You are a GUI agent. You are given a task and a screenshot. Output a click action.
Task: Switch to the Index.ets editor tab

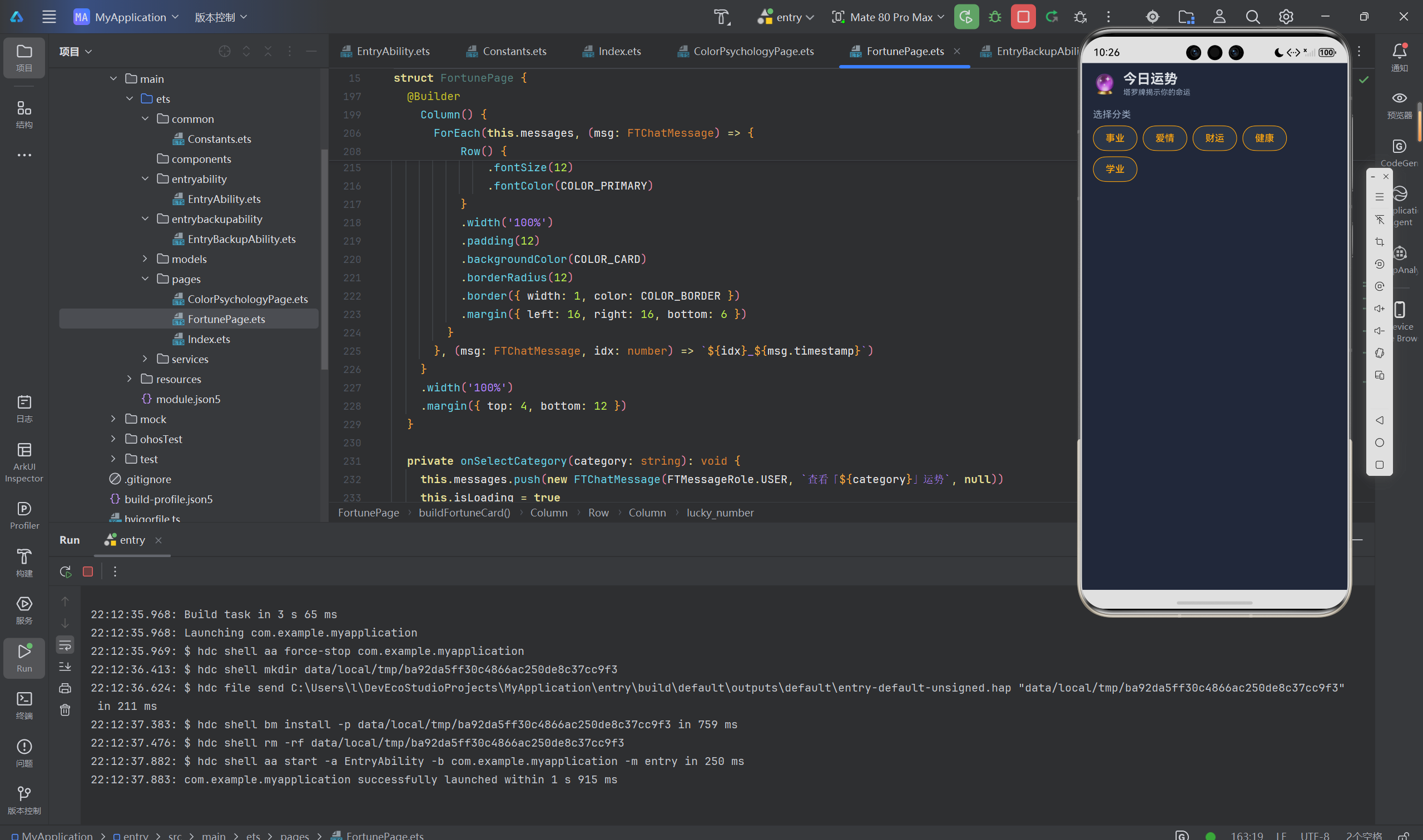click(x=612, y=52)
